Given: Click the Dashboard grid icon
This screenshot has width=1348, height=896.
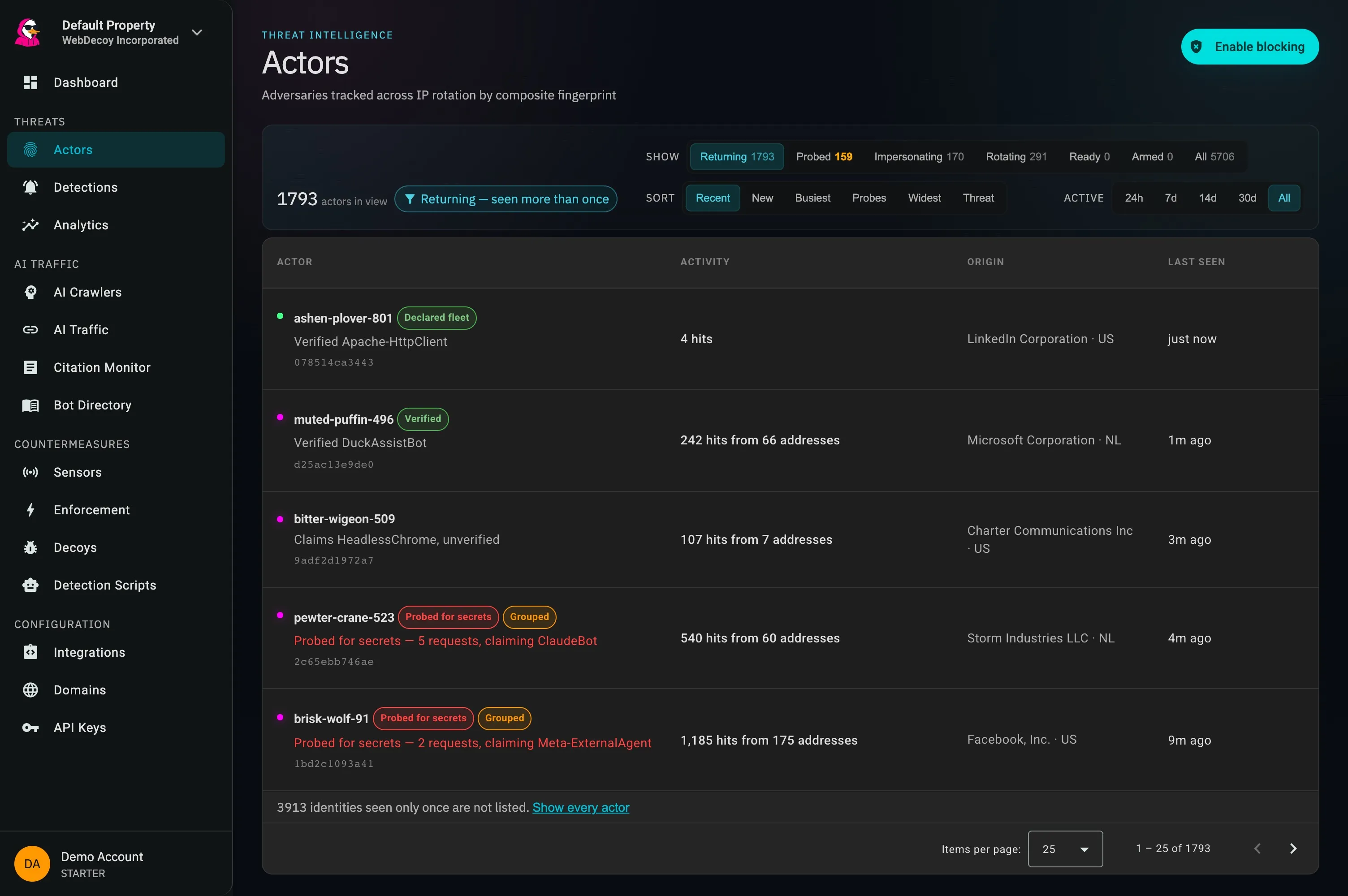Looking at the screenshot, I should click(x=30, y=82).
